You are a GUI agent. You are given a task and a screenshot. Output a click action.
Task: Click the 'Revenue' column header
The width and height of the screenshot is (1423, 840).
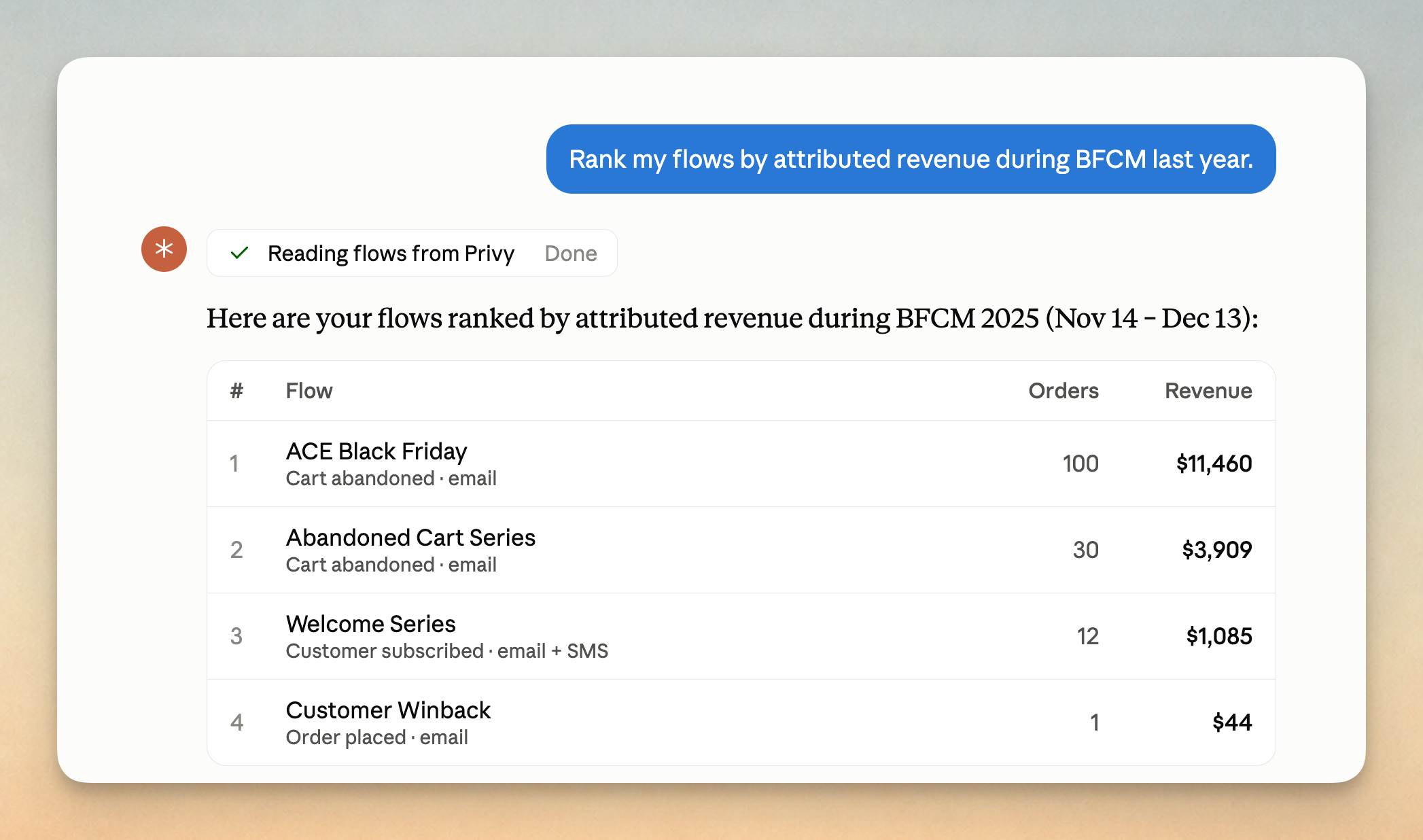click(1208, 391)
